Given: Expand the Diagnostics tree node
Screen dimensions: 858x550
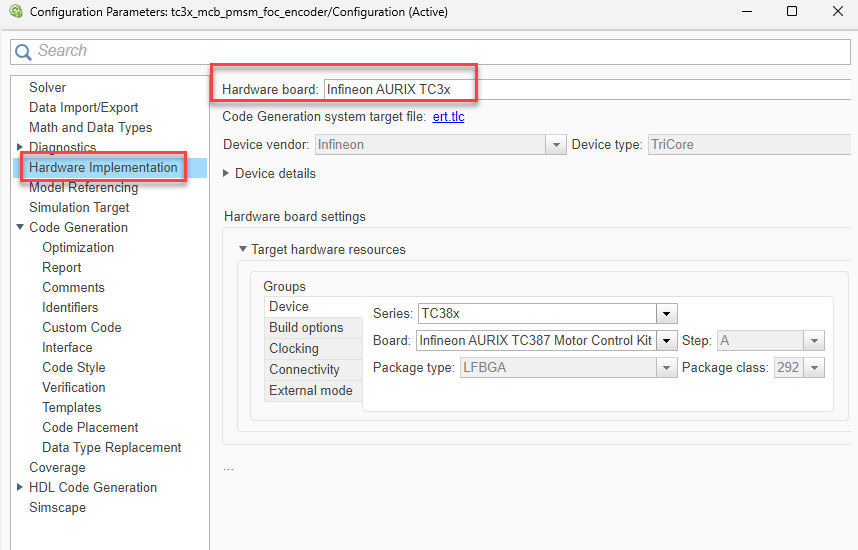Looking at the screenshot, I should coord(20,147).
